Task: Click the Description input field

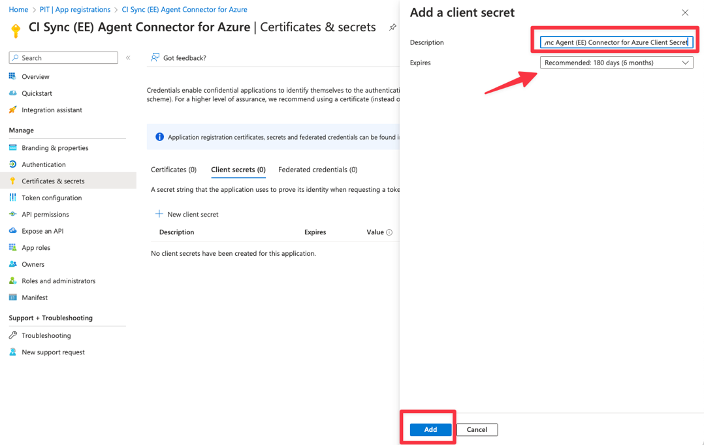Action: (616, 42)
